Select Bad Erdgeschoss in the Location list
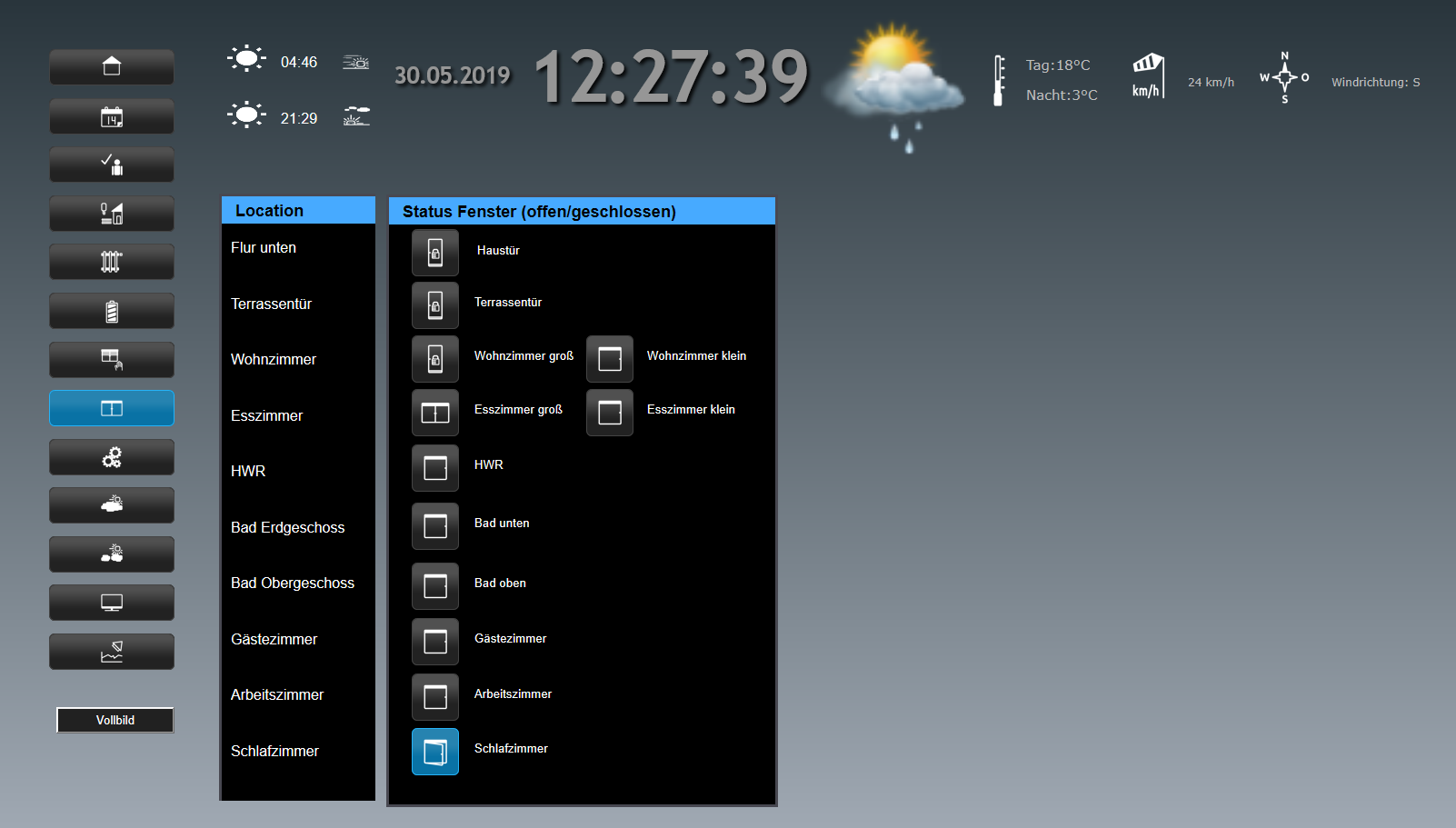This screenshot has width=1456, height=828. pos(287,527)
